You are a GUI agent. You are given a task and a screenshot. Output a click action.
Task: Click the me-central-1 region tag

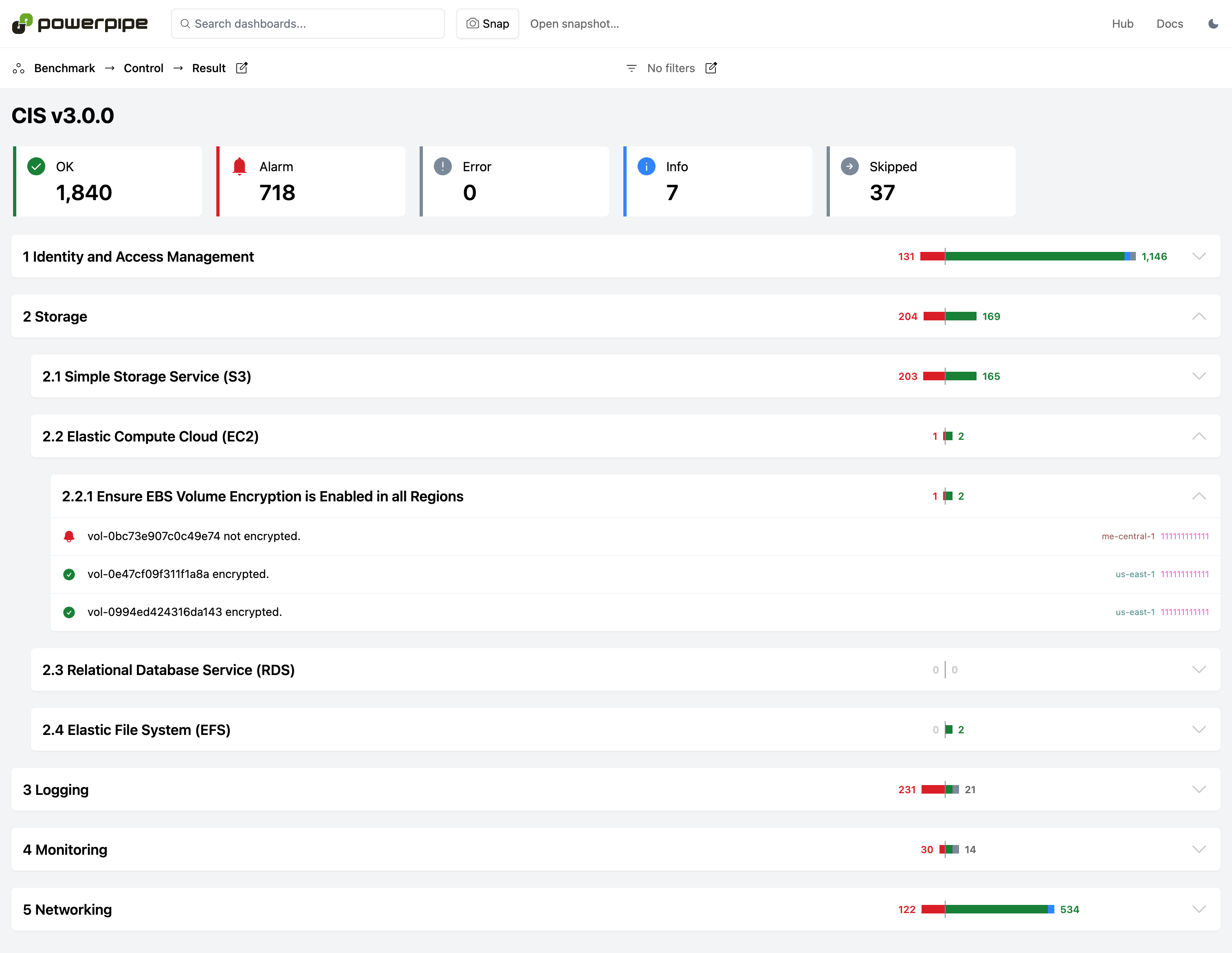tap(1128, 536)
